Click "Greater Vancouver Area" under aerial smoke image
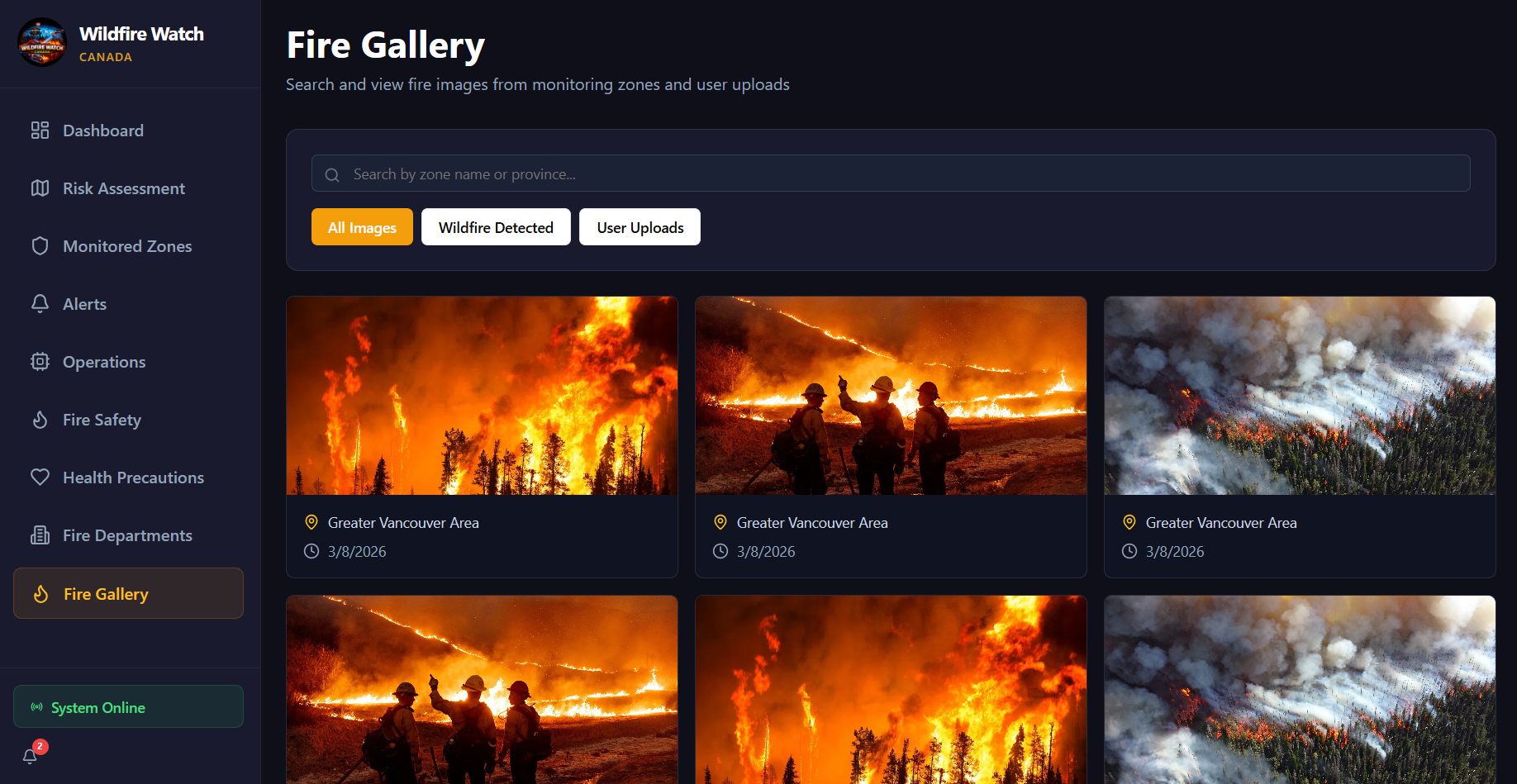Screen dimensions: 1517x784 (x=1221, y=523)
